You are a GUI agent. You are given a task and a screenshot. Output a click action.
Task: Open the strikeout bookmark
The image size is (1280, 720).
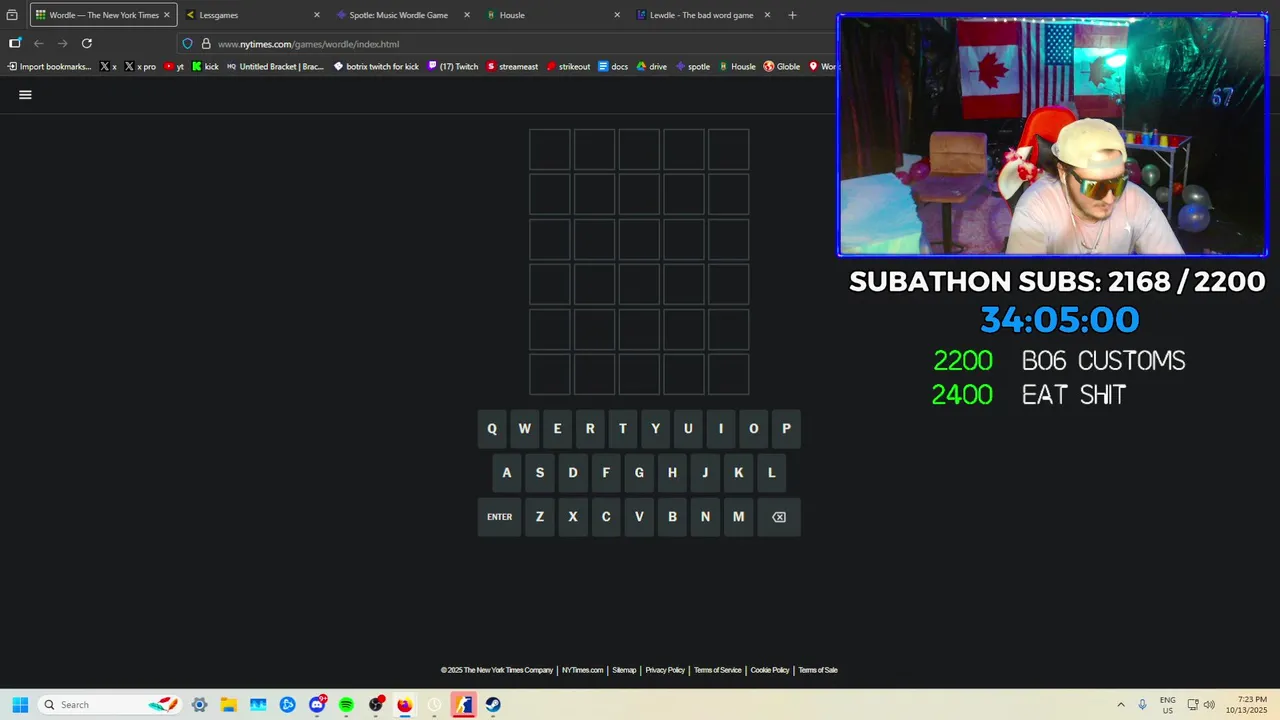(x=568, y=67)
